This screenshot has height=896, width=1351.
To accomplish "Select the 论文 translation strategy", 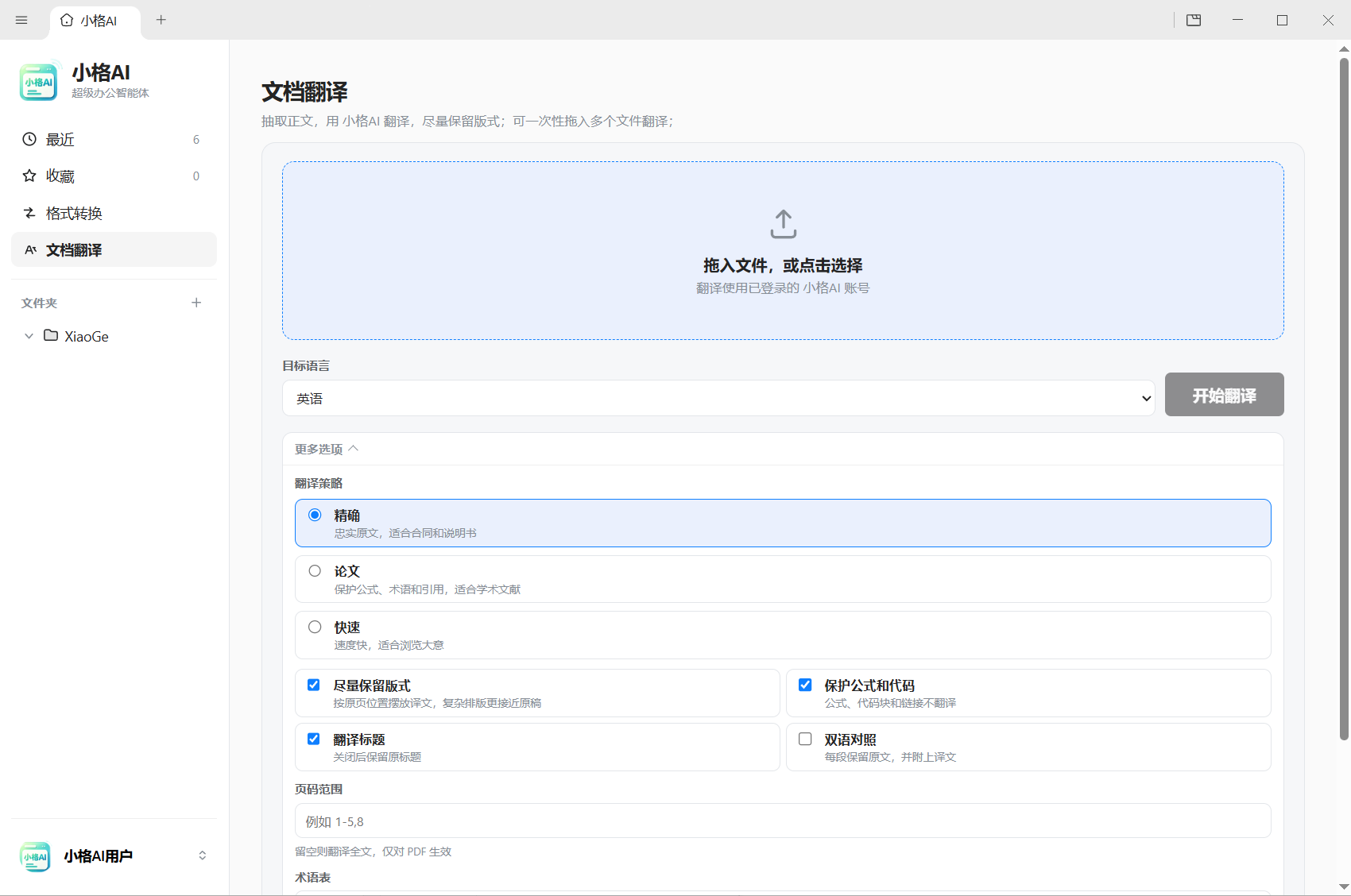I will click(x=315, y=571).
